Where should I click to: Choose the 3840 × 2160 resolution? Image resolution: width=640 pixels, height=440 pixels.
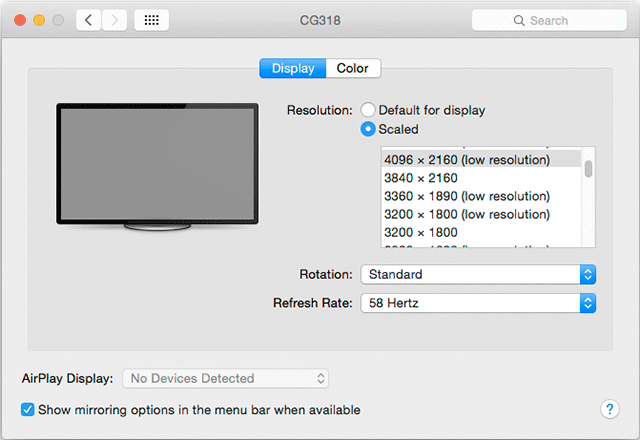click(481, 178)
